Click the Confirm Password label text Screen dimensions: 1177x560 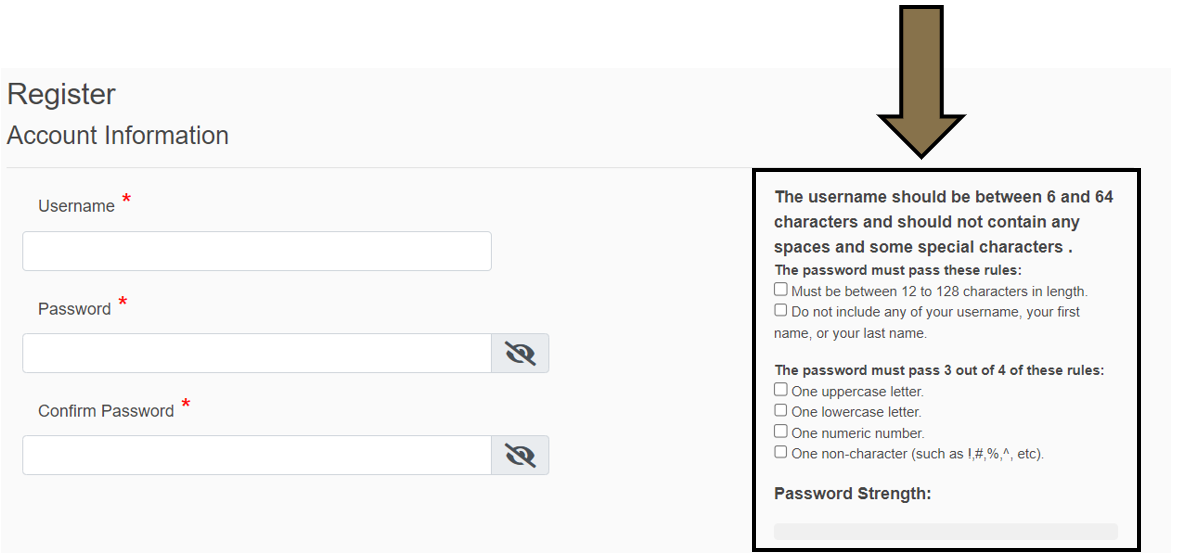[106, 411]
